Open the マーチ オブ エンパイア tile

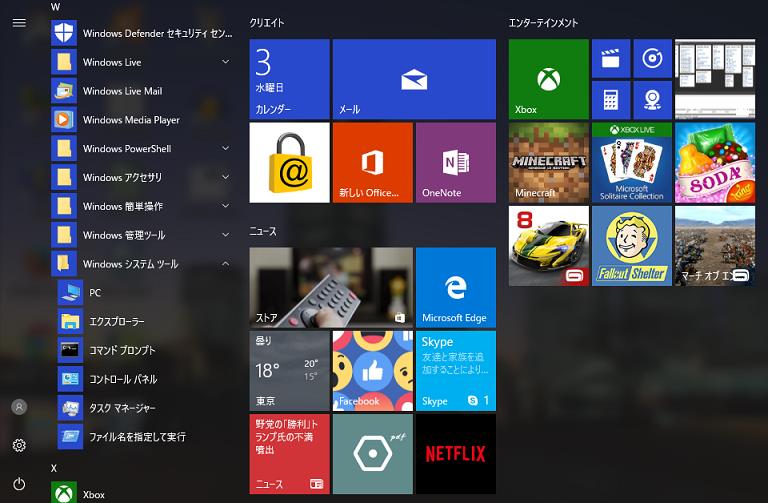715,246
